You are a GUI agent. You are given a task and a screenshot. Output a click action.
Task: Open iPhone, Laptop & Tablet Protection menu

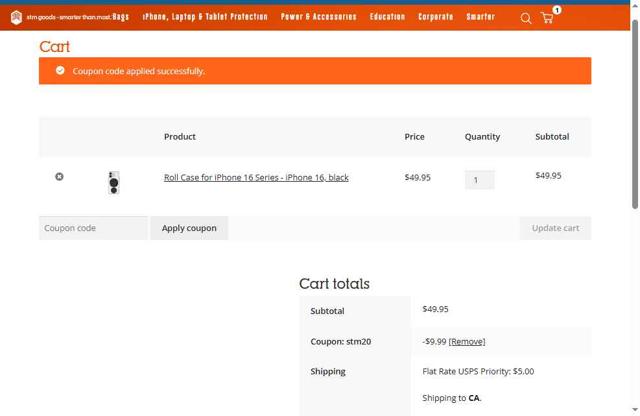[205, 17]
